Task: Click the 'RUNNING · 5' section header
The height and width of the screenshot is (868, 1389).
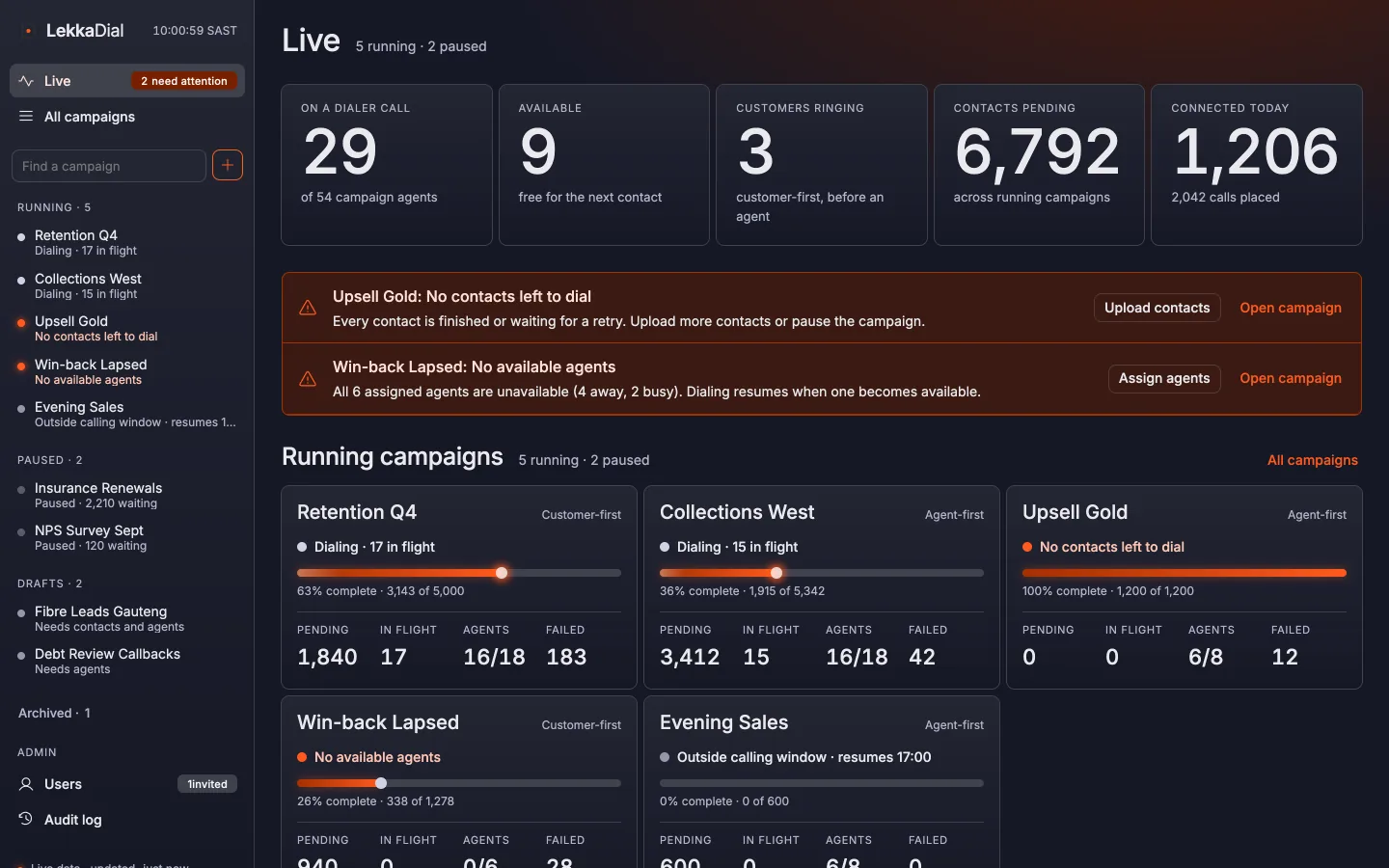Action: [54, 207]
